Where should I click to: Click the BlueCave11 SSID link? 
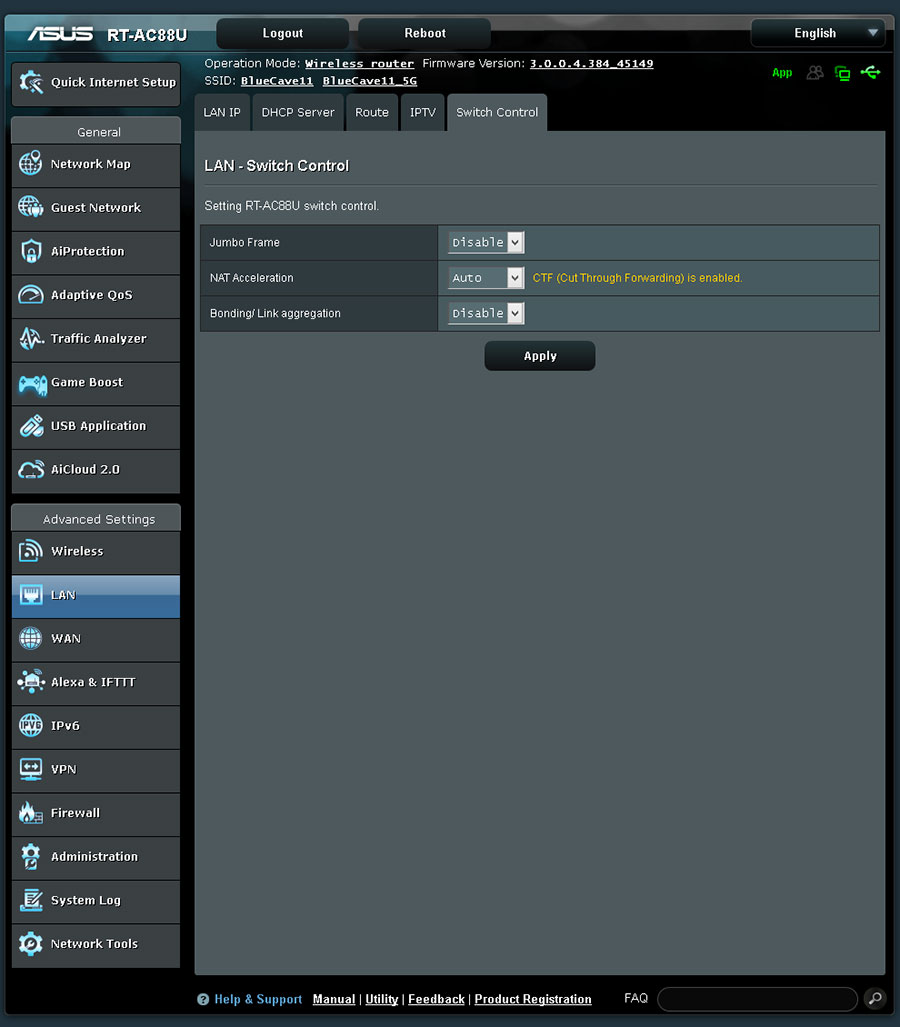point(277,81)
